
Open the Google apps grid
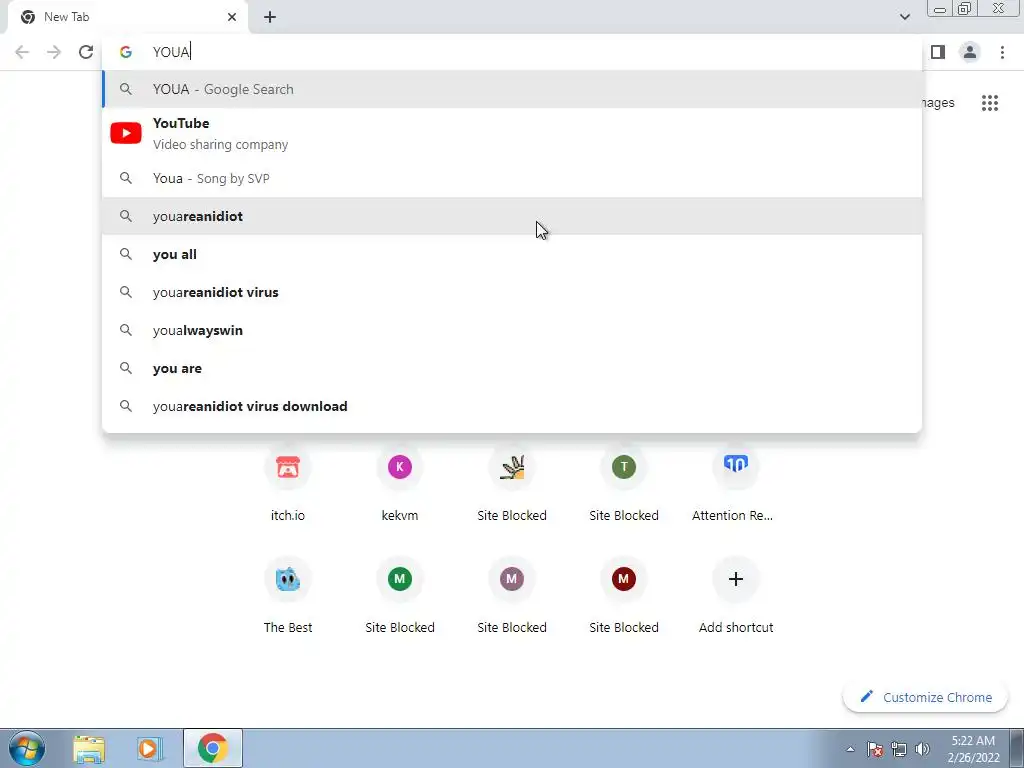(990, 103)
